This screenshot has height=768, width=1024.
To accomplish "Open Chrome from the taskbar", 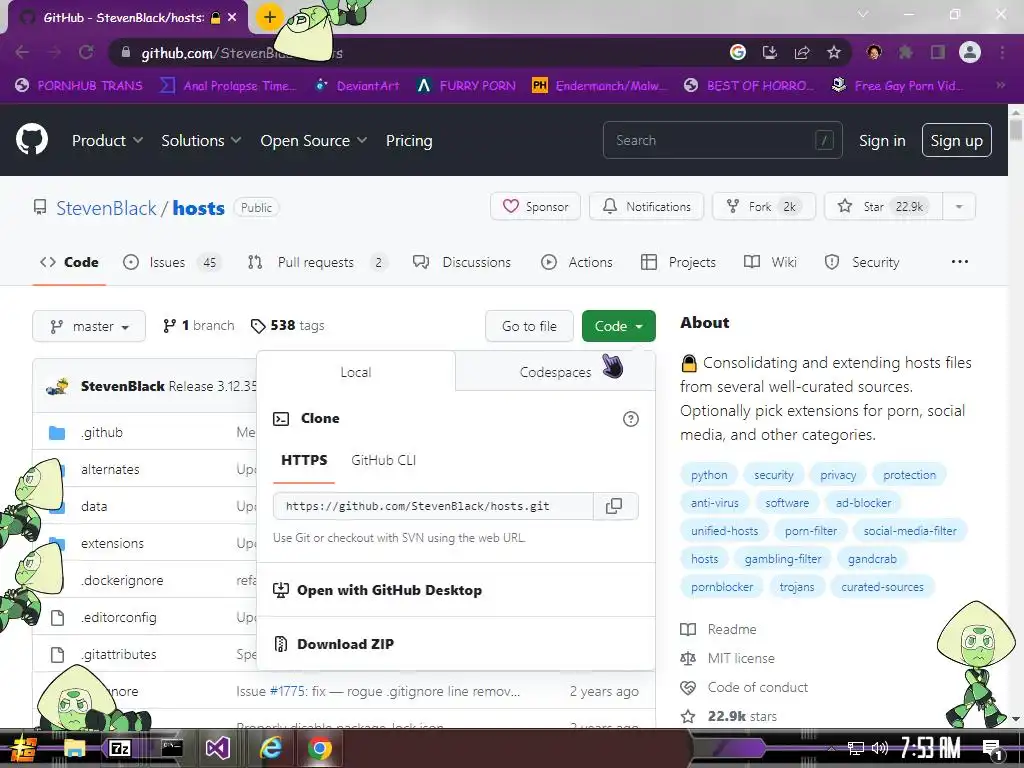I will pos(319,748).
